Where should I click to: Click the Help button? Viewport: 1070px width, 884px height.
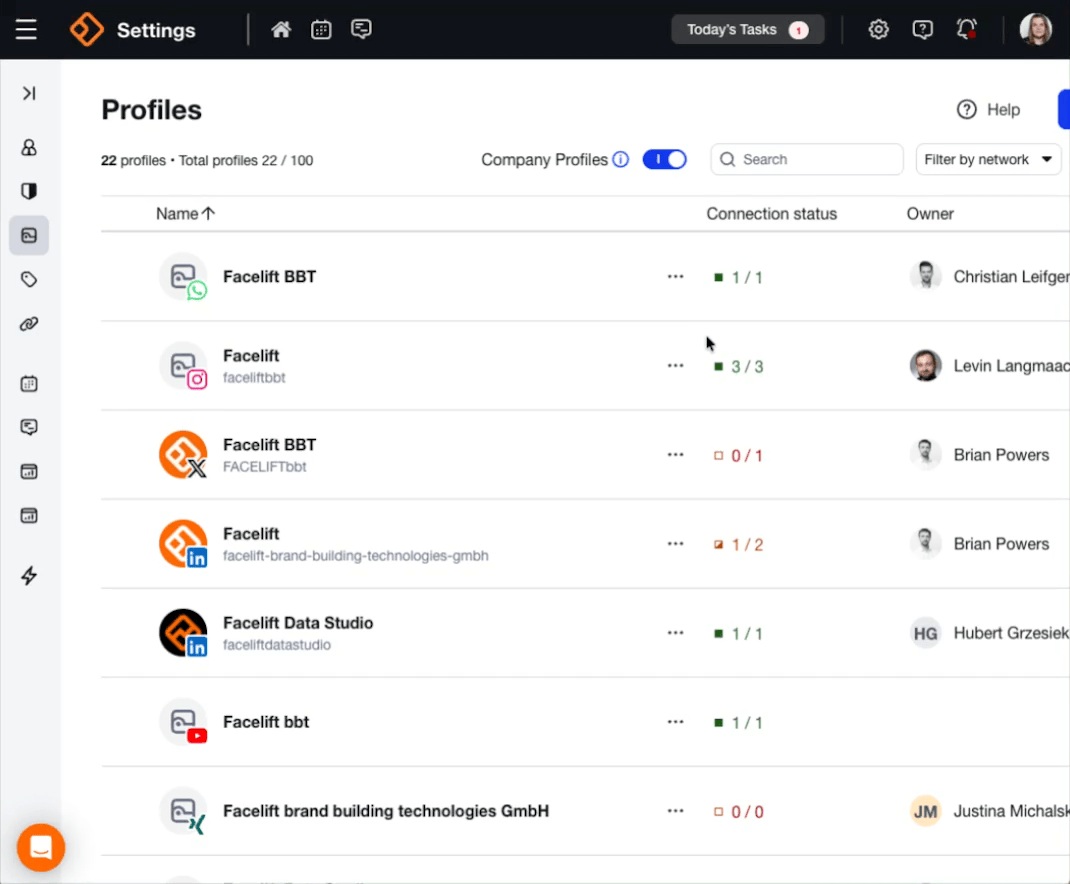point(988,110)
